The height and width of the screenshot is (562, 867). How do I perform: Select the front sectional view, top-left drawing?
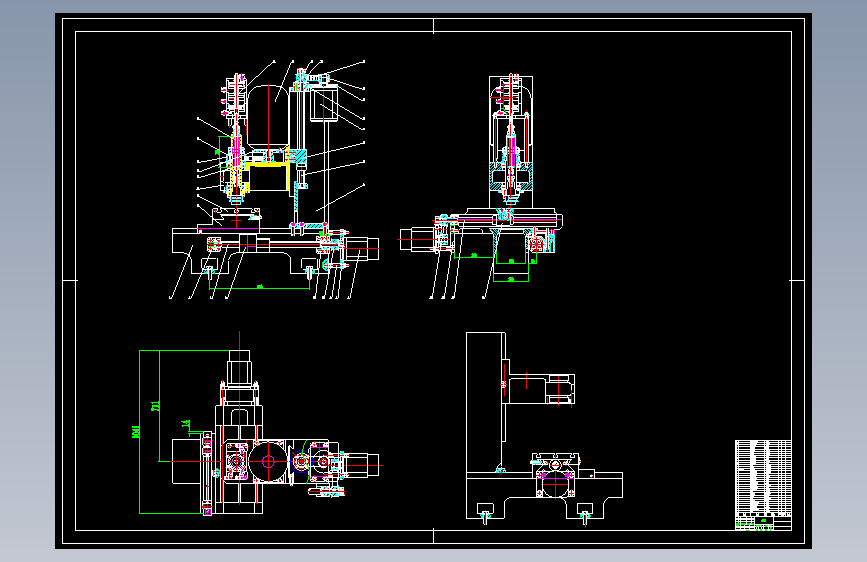[275, 180]
